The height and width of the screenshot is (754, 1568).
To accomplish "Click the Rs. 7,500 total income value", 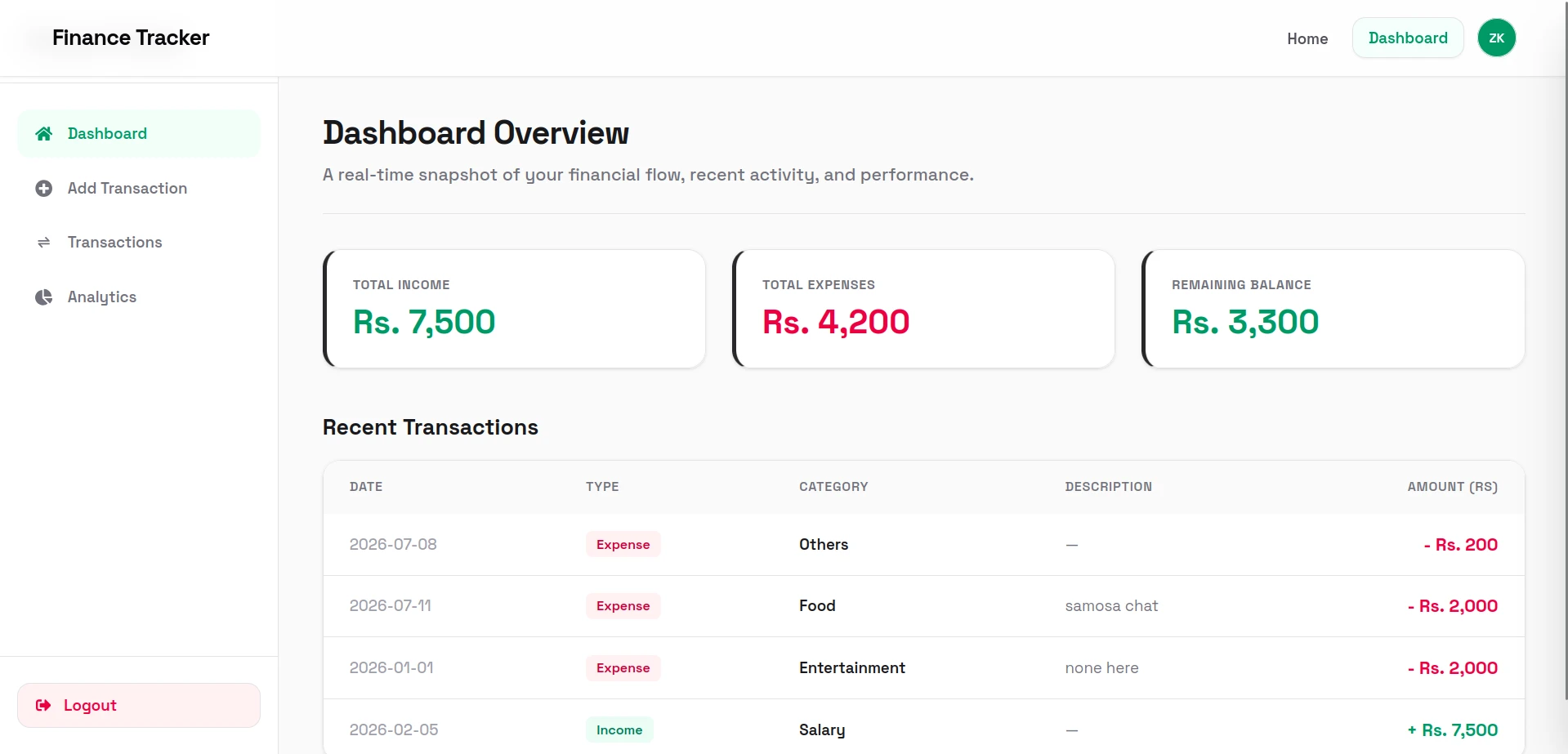I will (x=424, y=322).
